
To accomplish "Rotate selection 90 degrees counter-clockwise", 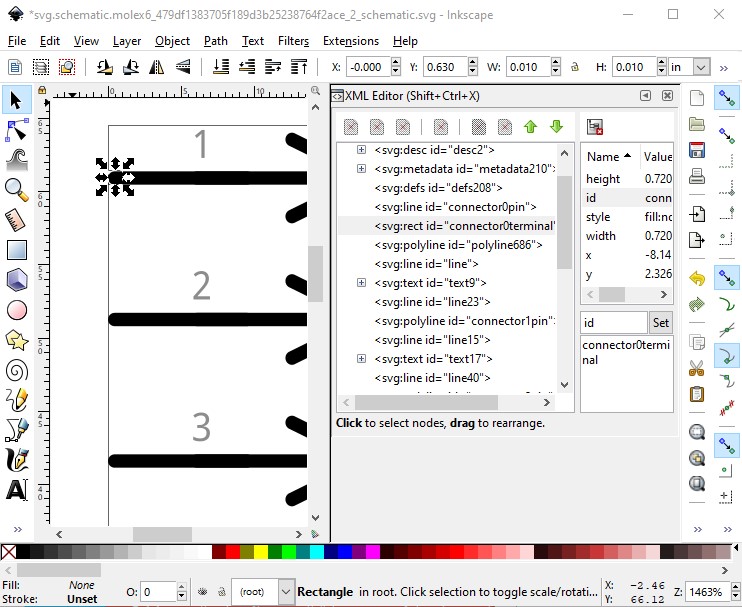I will point(105,67).
